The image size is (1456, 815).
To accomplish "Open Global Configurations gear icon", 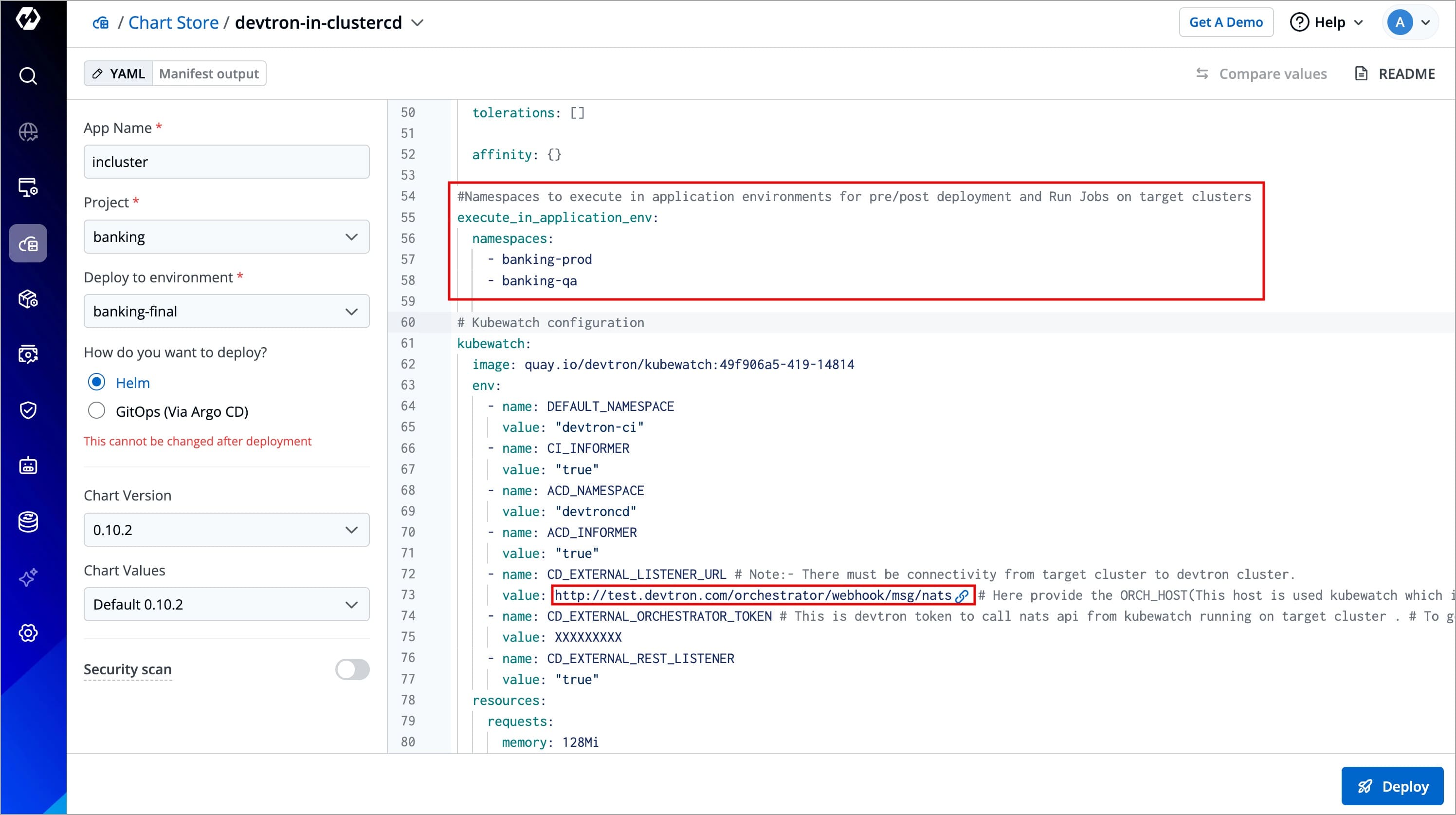I will click(x=28, y=633).
